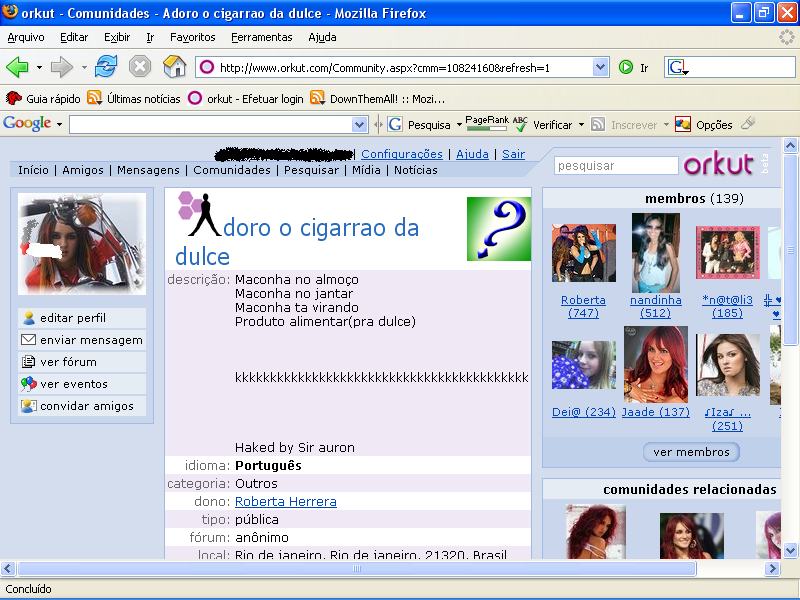Image resolution: width=800 pixels, height=600 pixels.
Task: Click the Verificar spell check button
Action: [542, 124]
